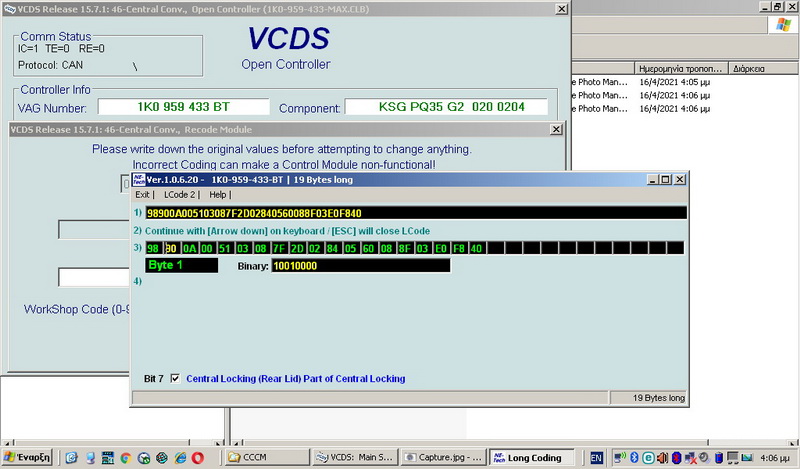Click Component field KSG PQ35 G2
The width and height of the screenshot is (800, 469).
point(446,107)
